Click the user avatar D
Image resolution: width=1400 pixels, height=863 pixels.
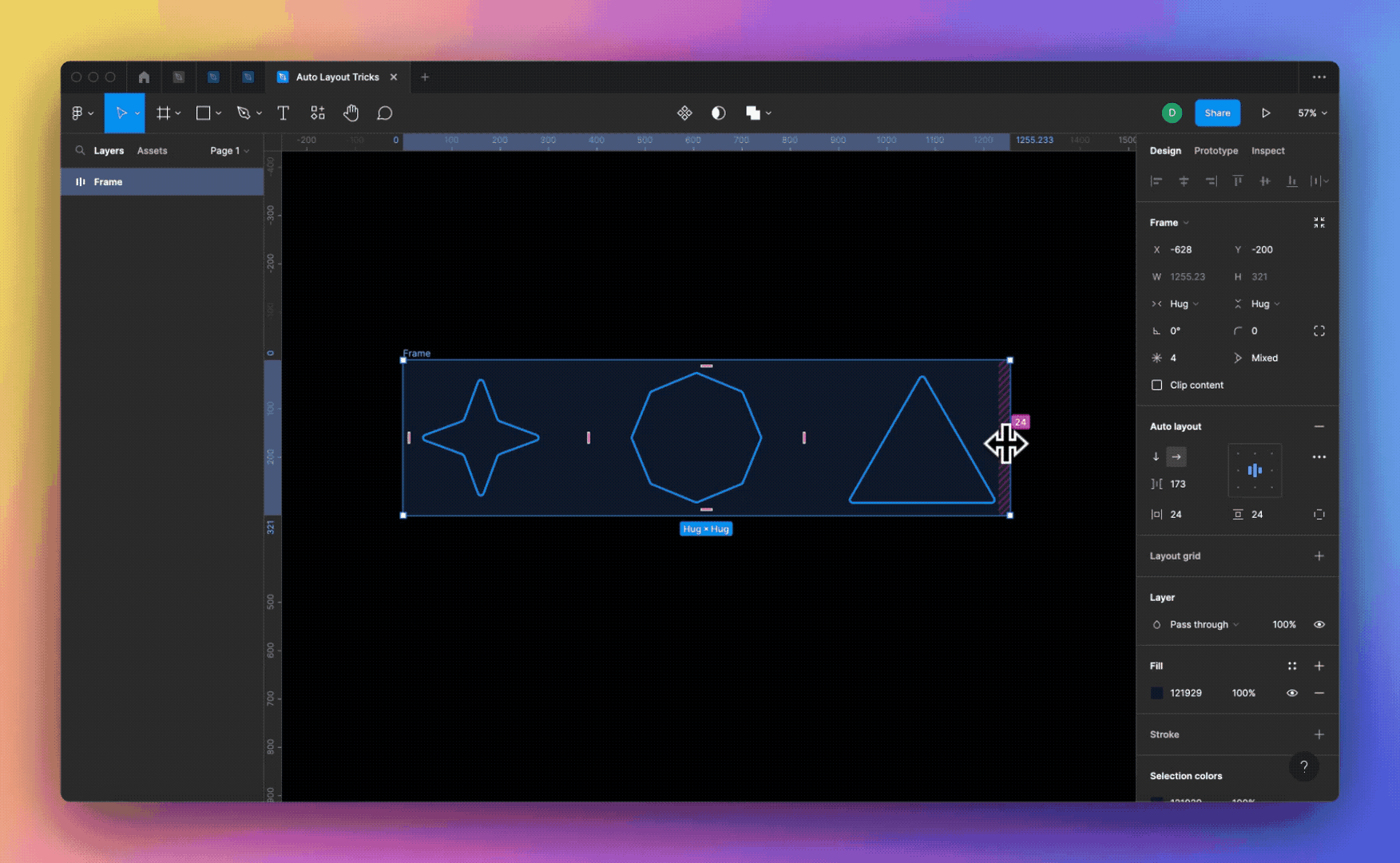click(x=1172, y=113)
